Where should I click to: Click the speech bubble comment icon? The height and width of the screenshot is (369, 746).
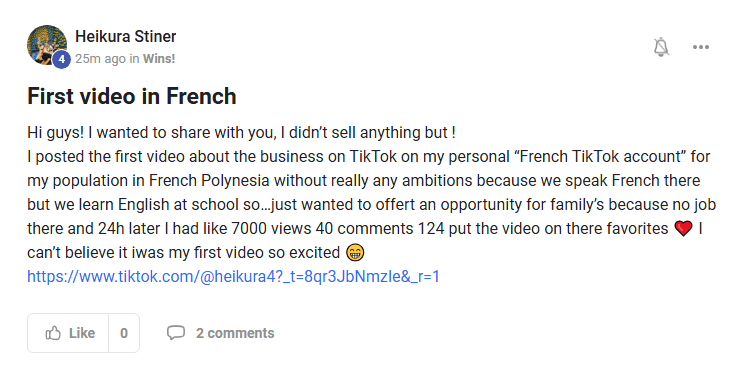point(176,333)
